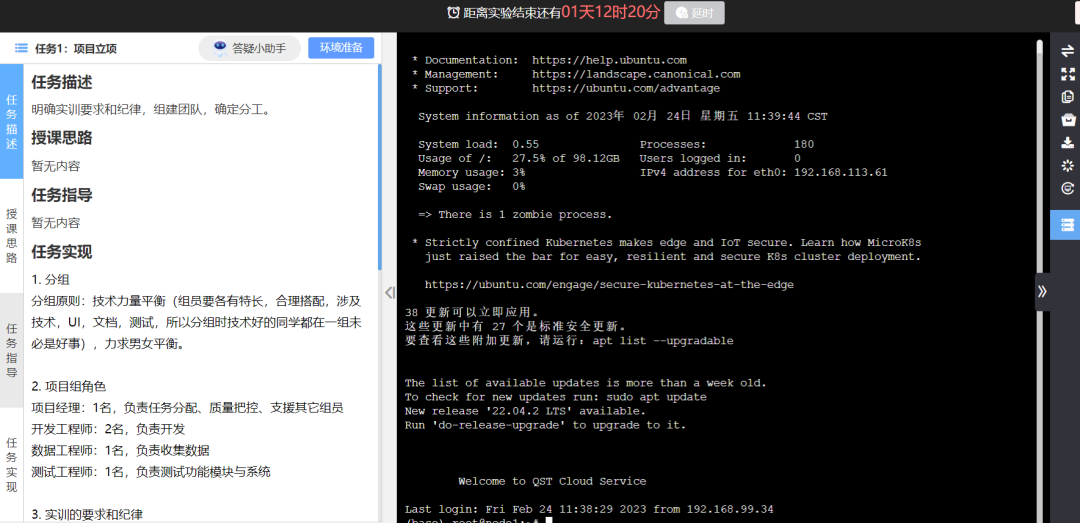1080x523 pixels.
Task: Click the secure-kubernetes-at-the-edge URL in terminal
Action: point(609,285)
